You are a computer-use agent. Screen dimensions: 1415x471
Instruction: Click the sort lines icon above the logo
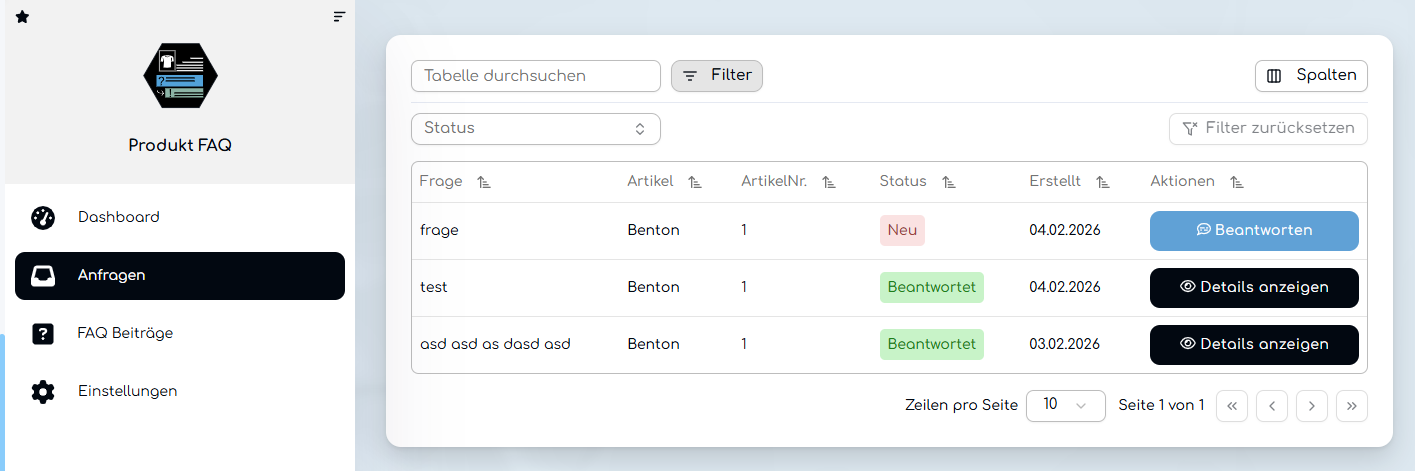pyautogui.click(x=340, y=17)
